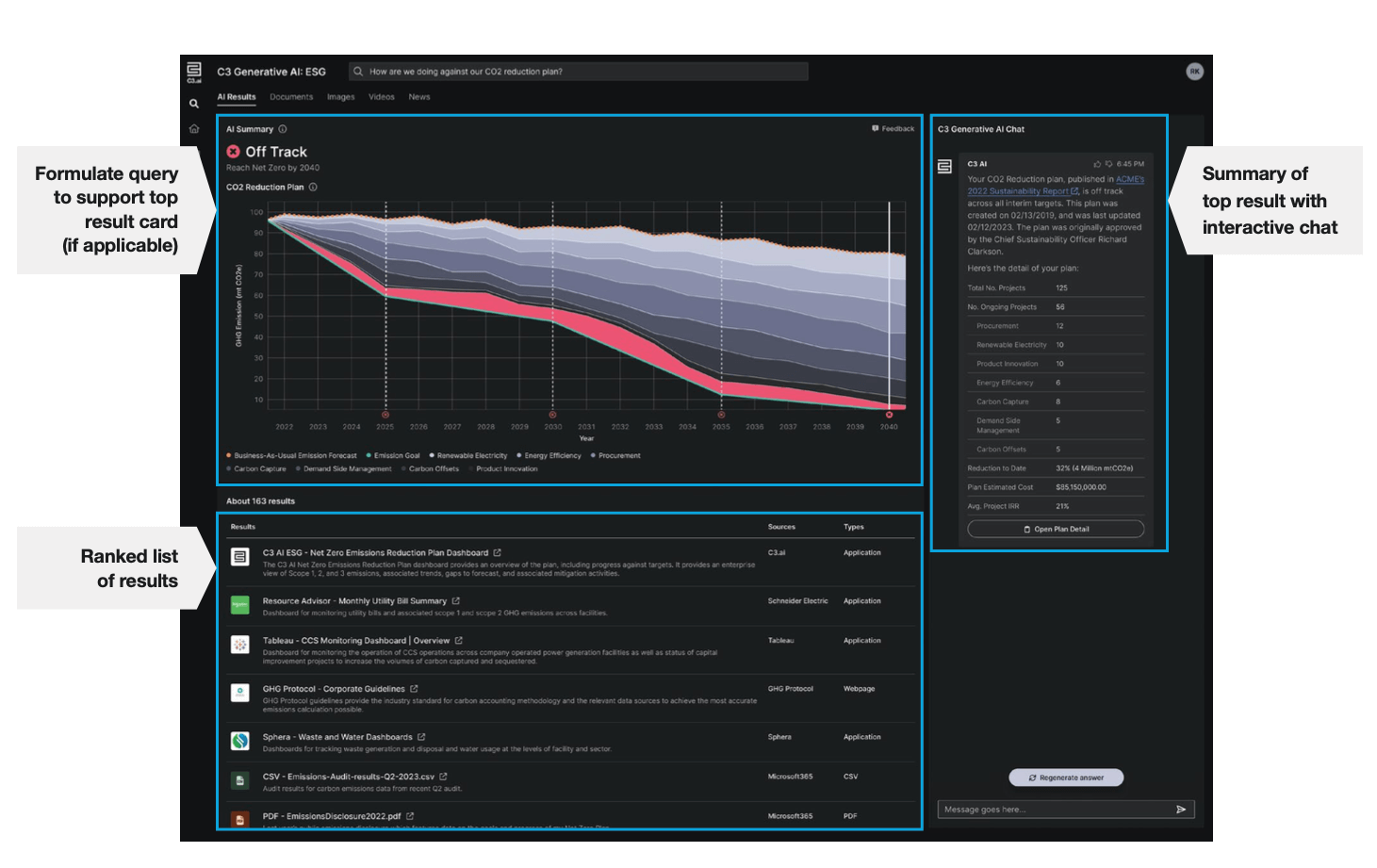Switch to the News tab
Viewport: 1377px width, 868px height.
coord(419,97)
